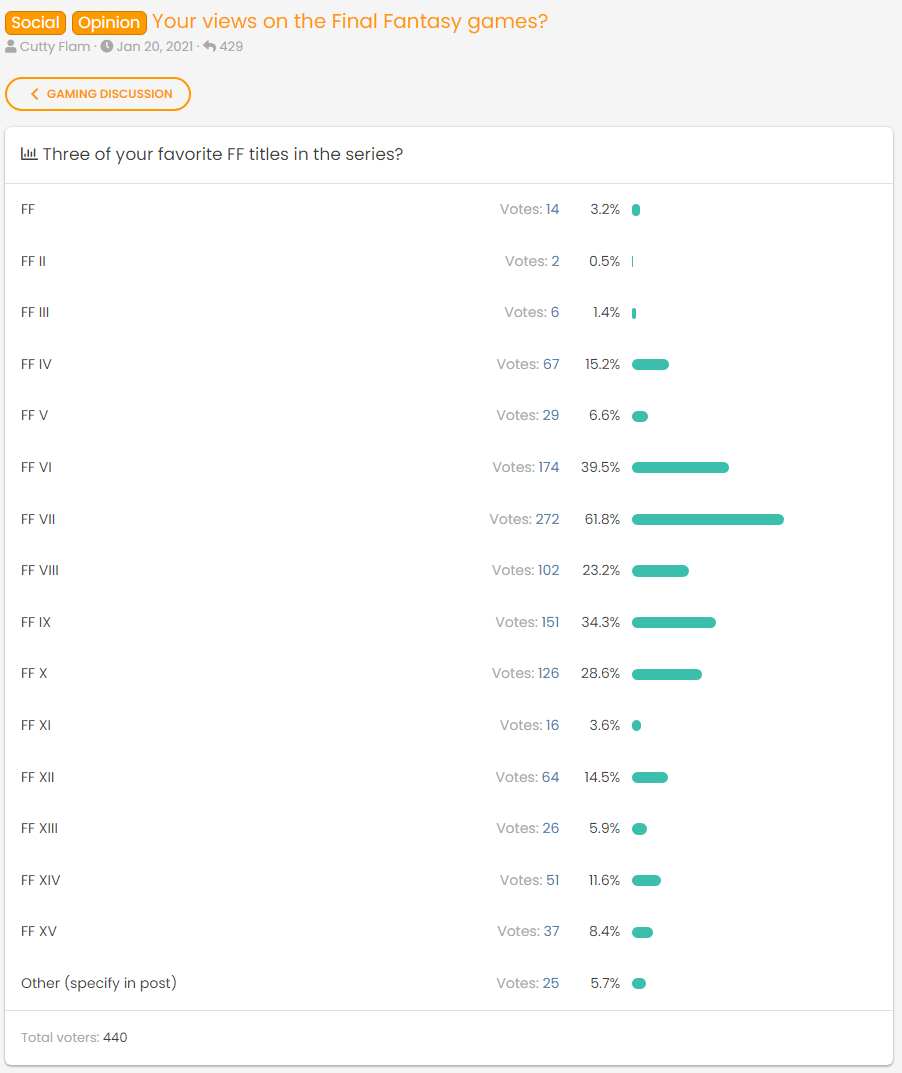Screen dimensions: 902x1073
Task: Open author Cutty Flam's profile
Action: click(x=55, y=47)
